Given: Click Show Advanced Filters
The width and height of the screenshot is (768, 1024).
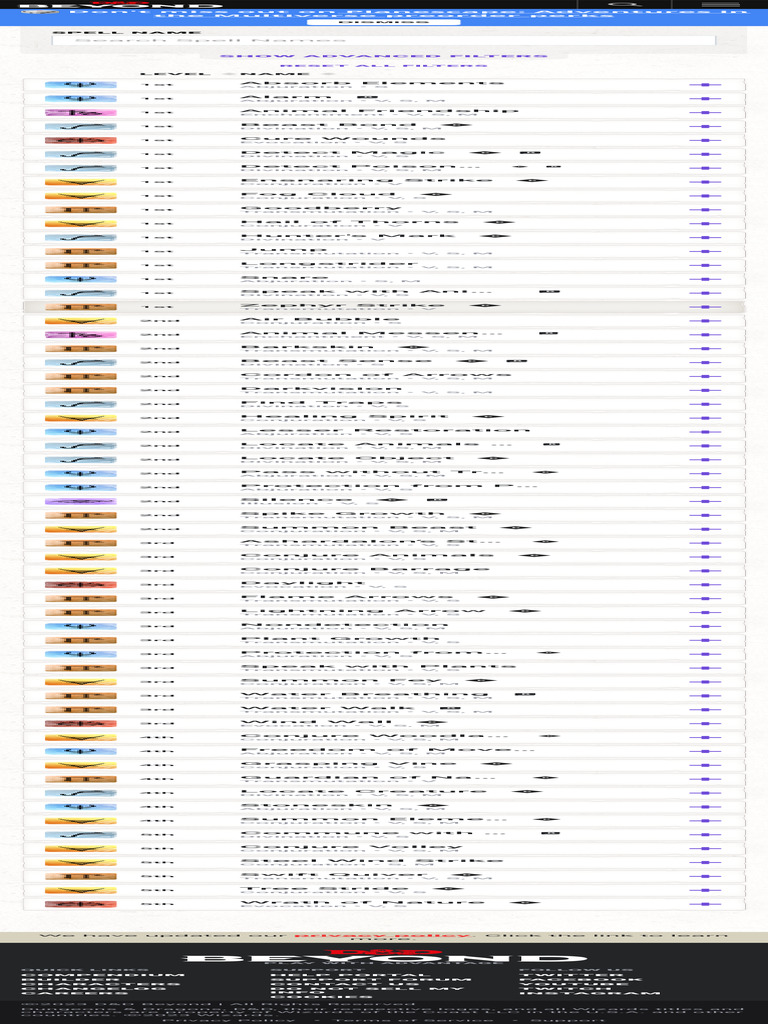Looking at the screenshot, I should 384,56.
